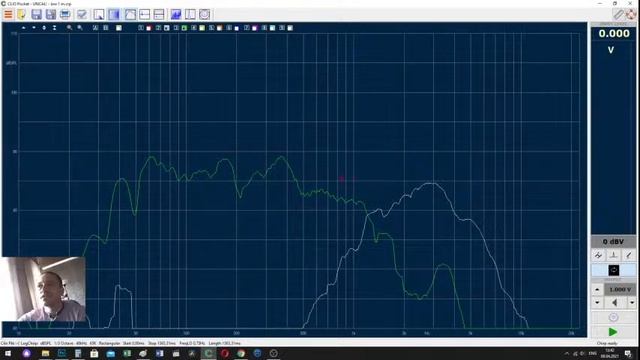
Task: Open File Explorer from the taskbar
Action: 45,353
